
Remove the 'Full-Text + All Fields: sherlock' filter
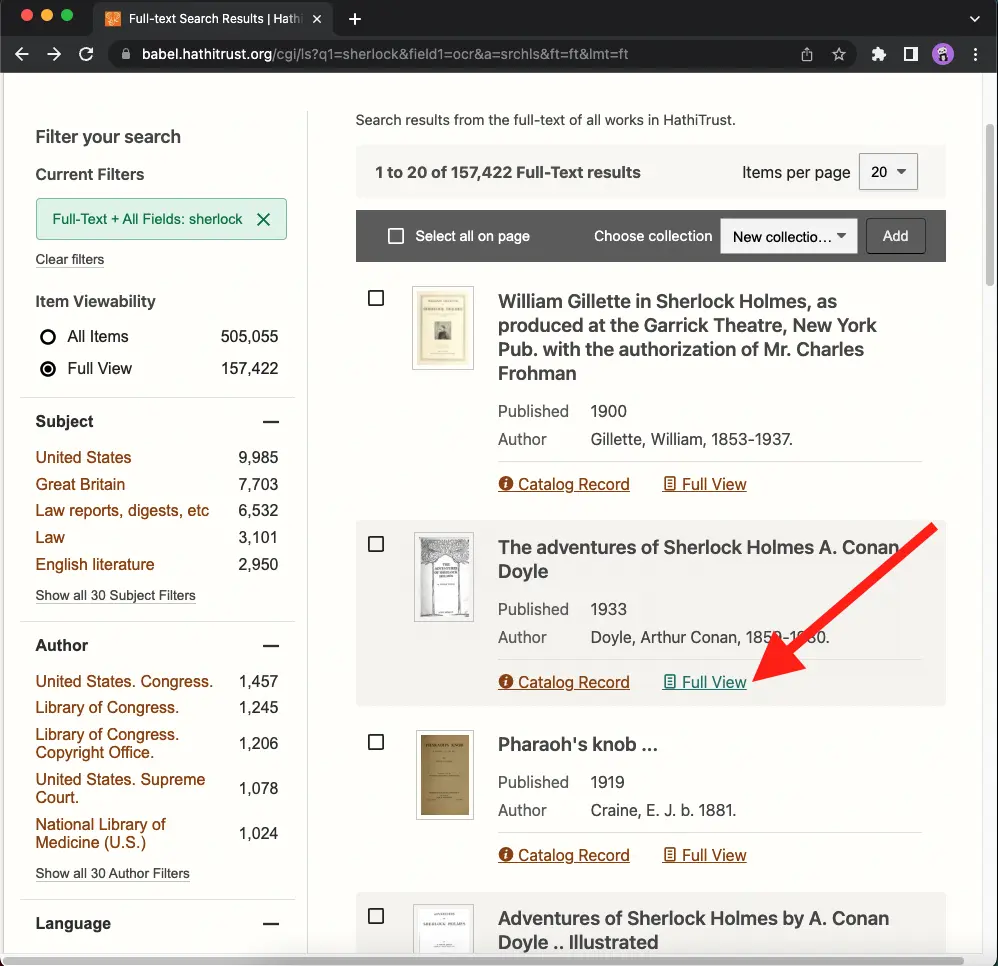(x=264, y=220)
